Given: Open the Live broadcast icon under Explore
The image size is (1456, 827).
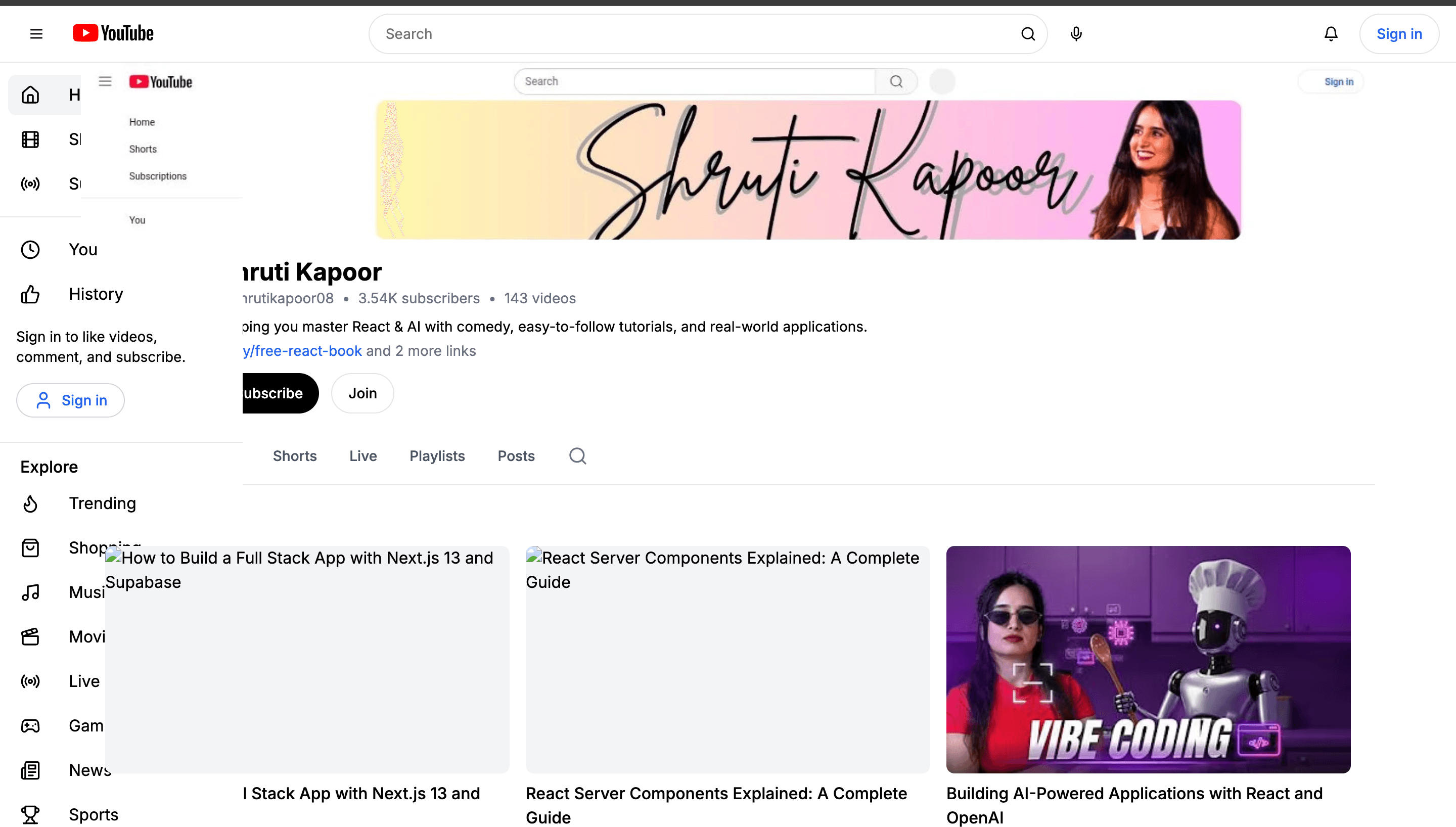Looking at the screenshot, I should click(30, 681).
